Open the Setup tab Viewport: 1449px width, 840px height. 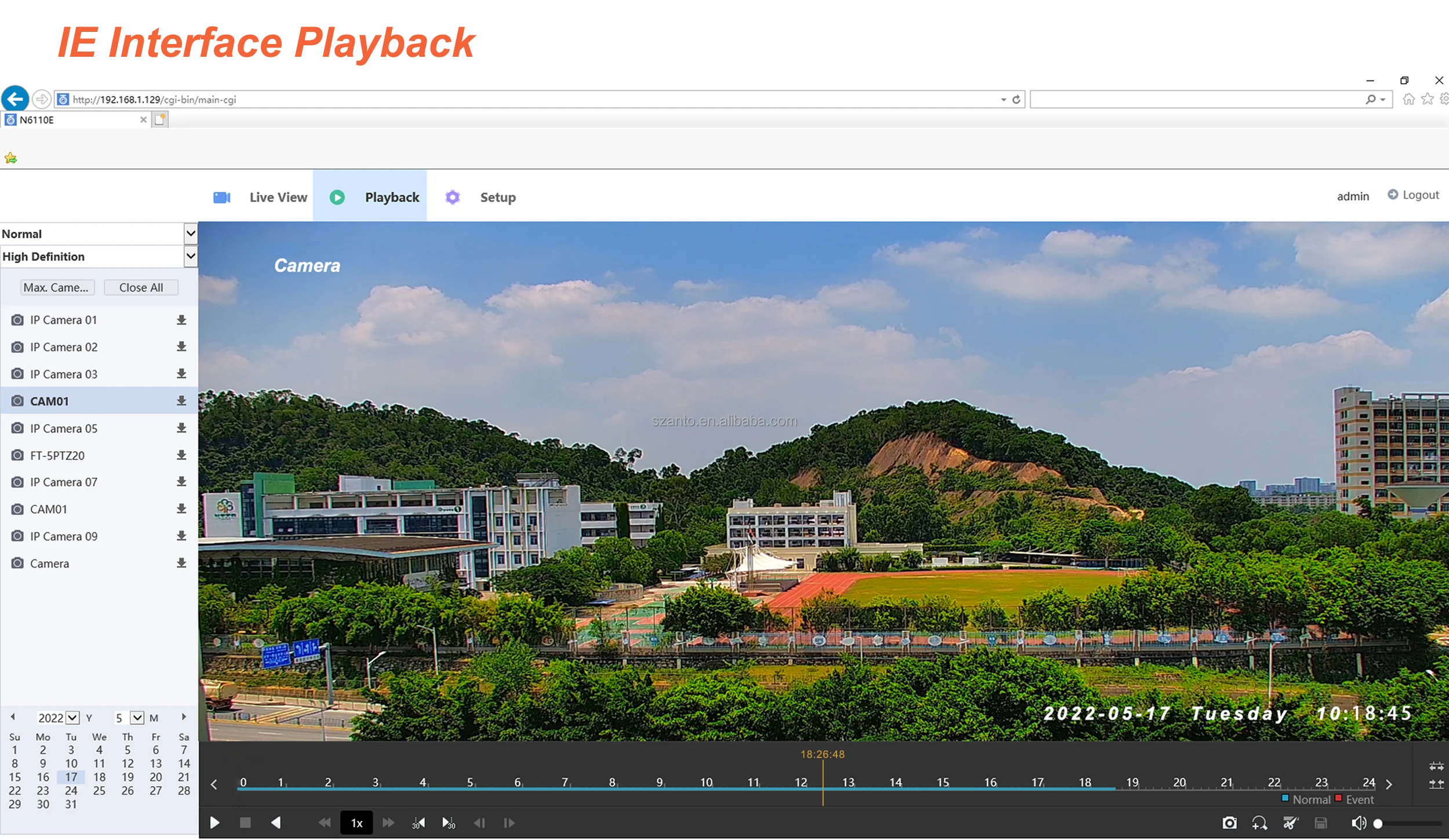coord(497,198)
